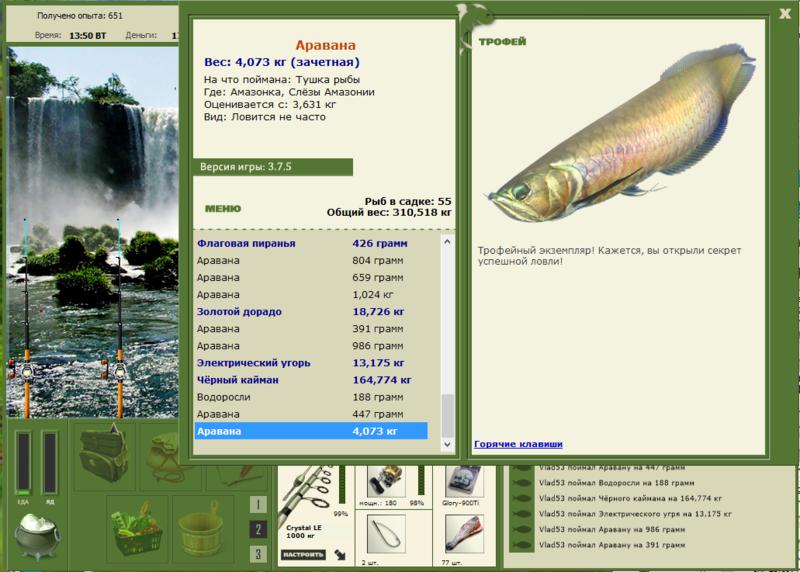The height and width of the screenshot is (572, 800).
Task: Open the МЕНЮ menu
Action: [x=223, y=208]
